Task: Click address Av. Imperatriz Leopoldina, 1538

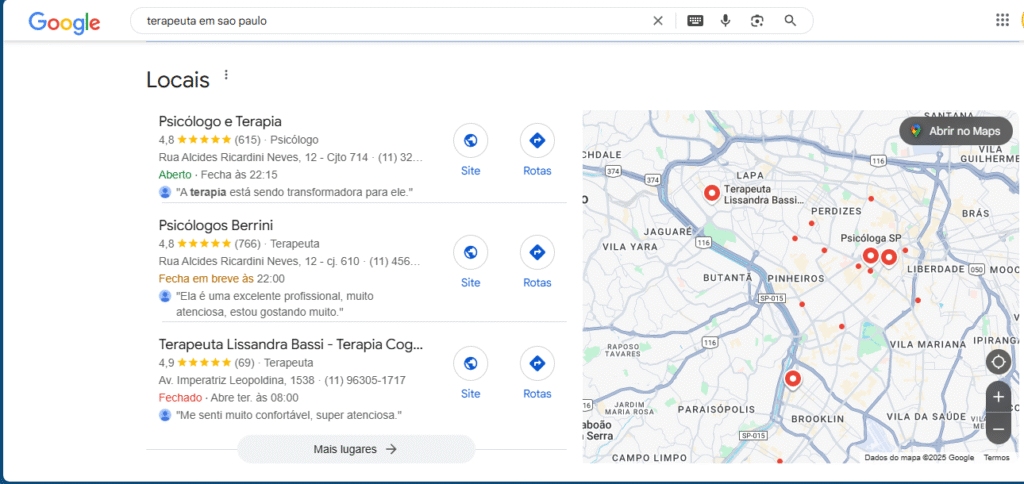Action: pos(238,380)
